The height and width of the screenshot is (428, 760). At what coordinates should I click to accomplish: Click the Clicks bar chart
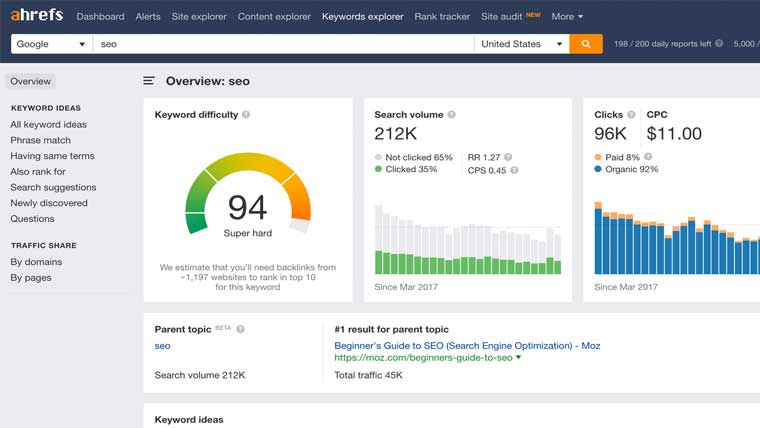[x=677, y=238]
